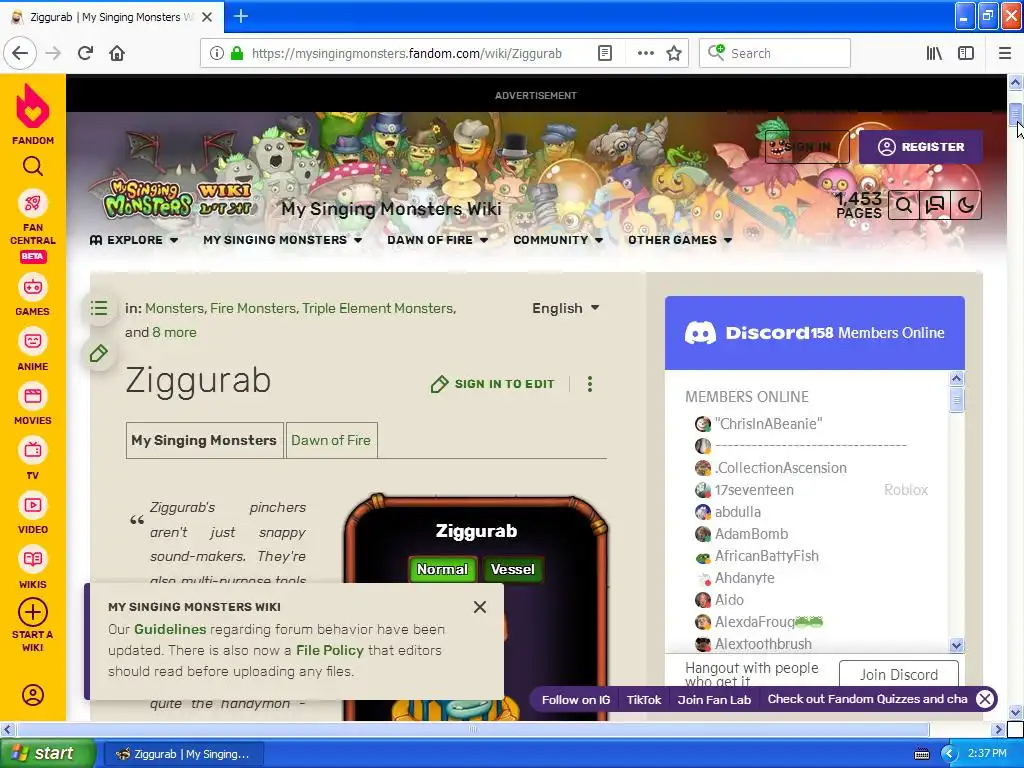
Task: Reload the page
Action: (86, 54)
